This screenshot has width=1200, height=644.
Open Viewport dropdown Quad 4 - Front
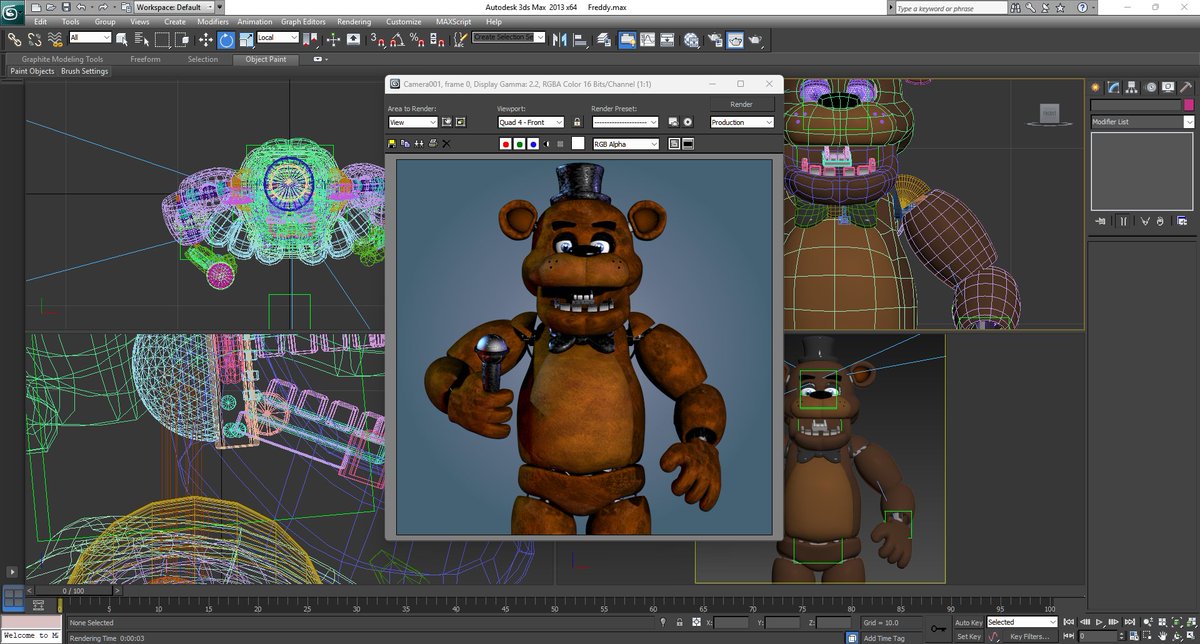(x=530, y=122)
